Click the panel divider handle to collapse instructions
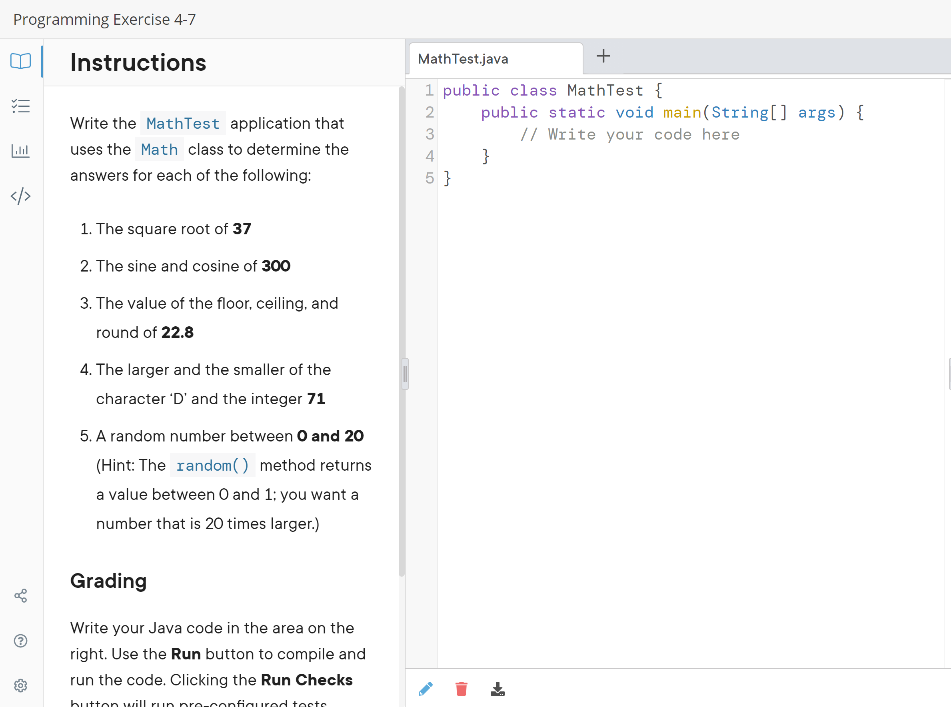The height and width of the screenshot is (707, 951). click(x=404, y=373)
